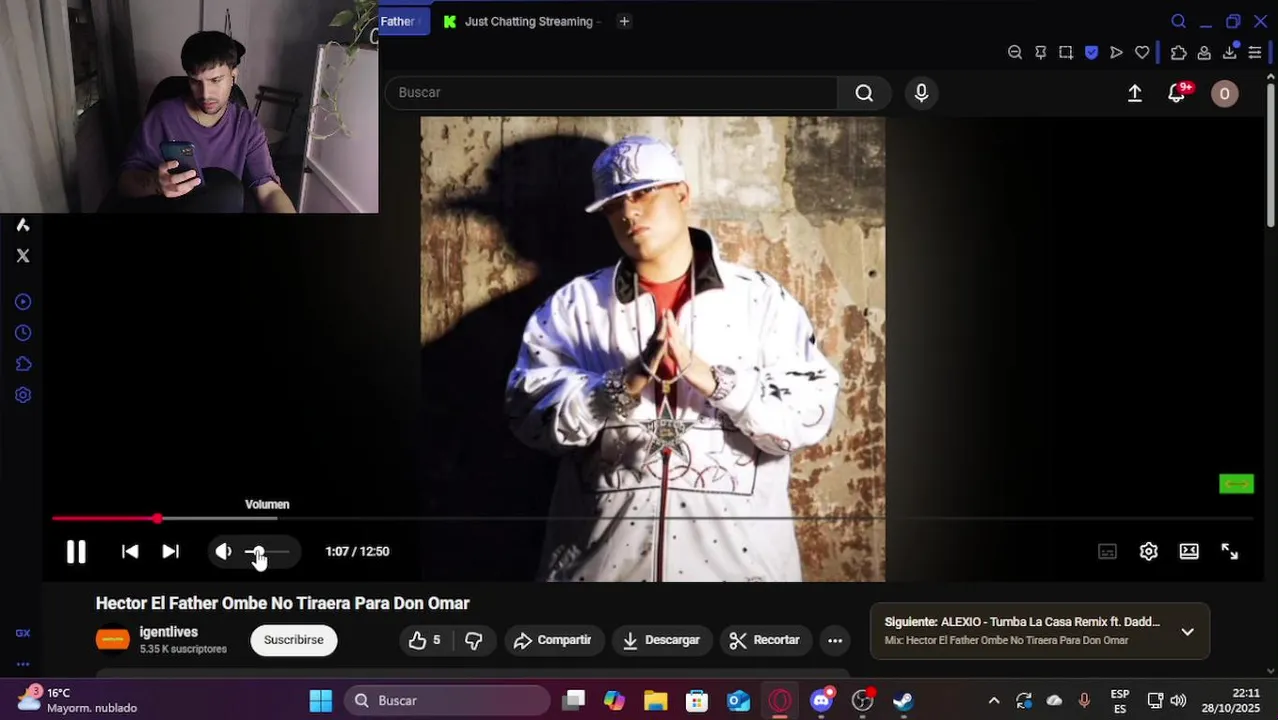
Task: Open the easy setup sliders menu
Action: click(x=1255, y=53)
